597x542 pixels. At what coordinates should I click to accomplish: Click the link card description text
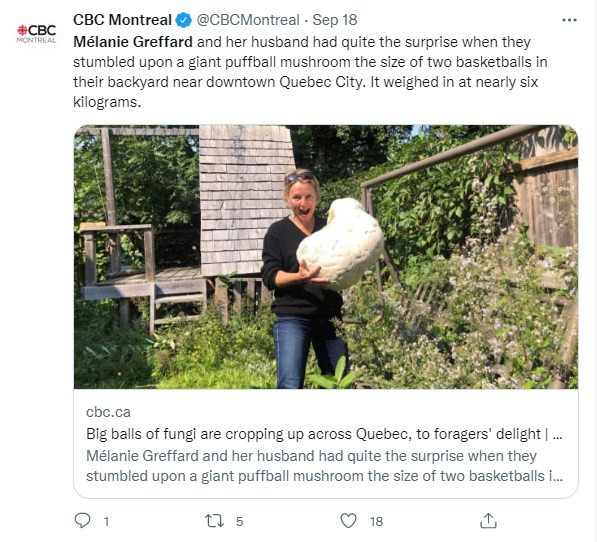click(324, 466)
